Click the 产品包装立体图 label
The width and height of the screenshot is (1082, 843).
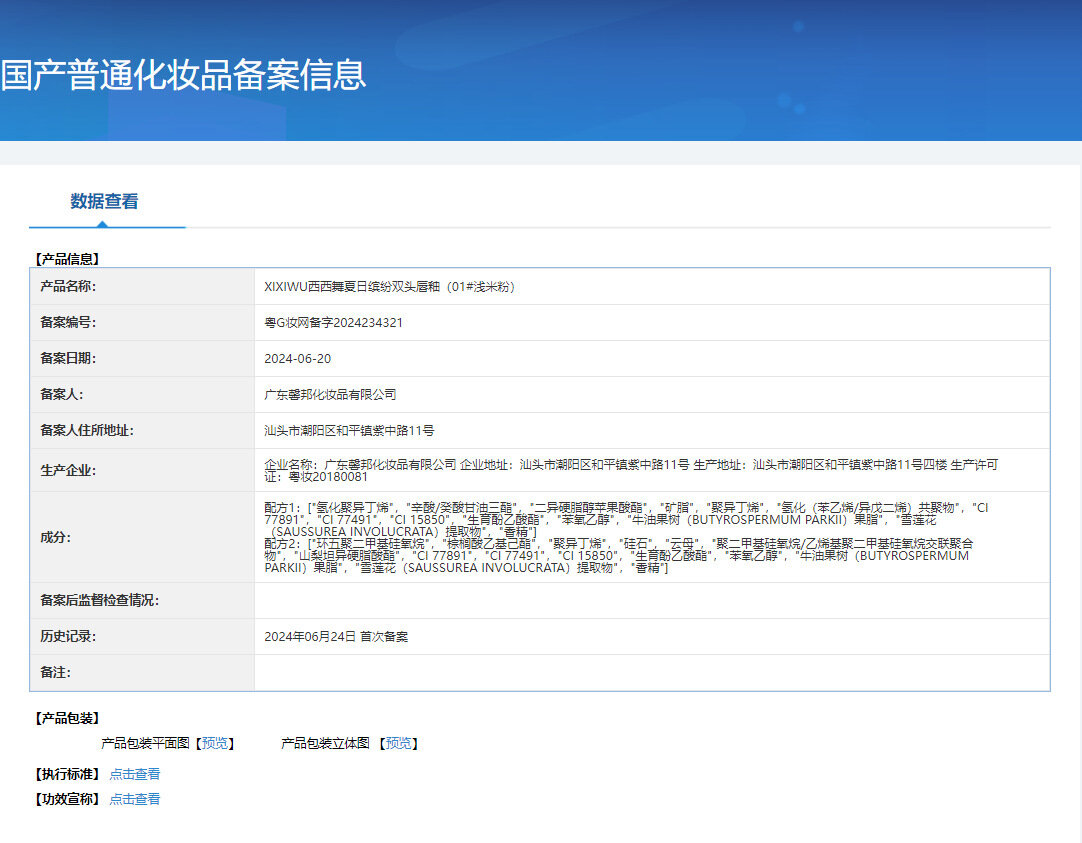tap(325, 743)
